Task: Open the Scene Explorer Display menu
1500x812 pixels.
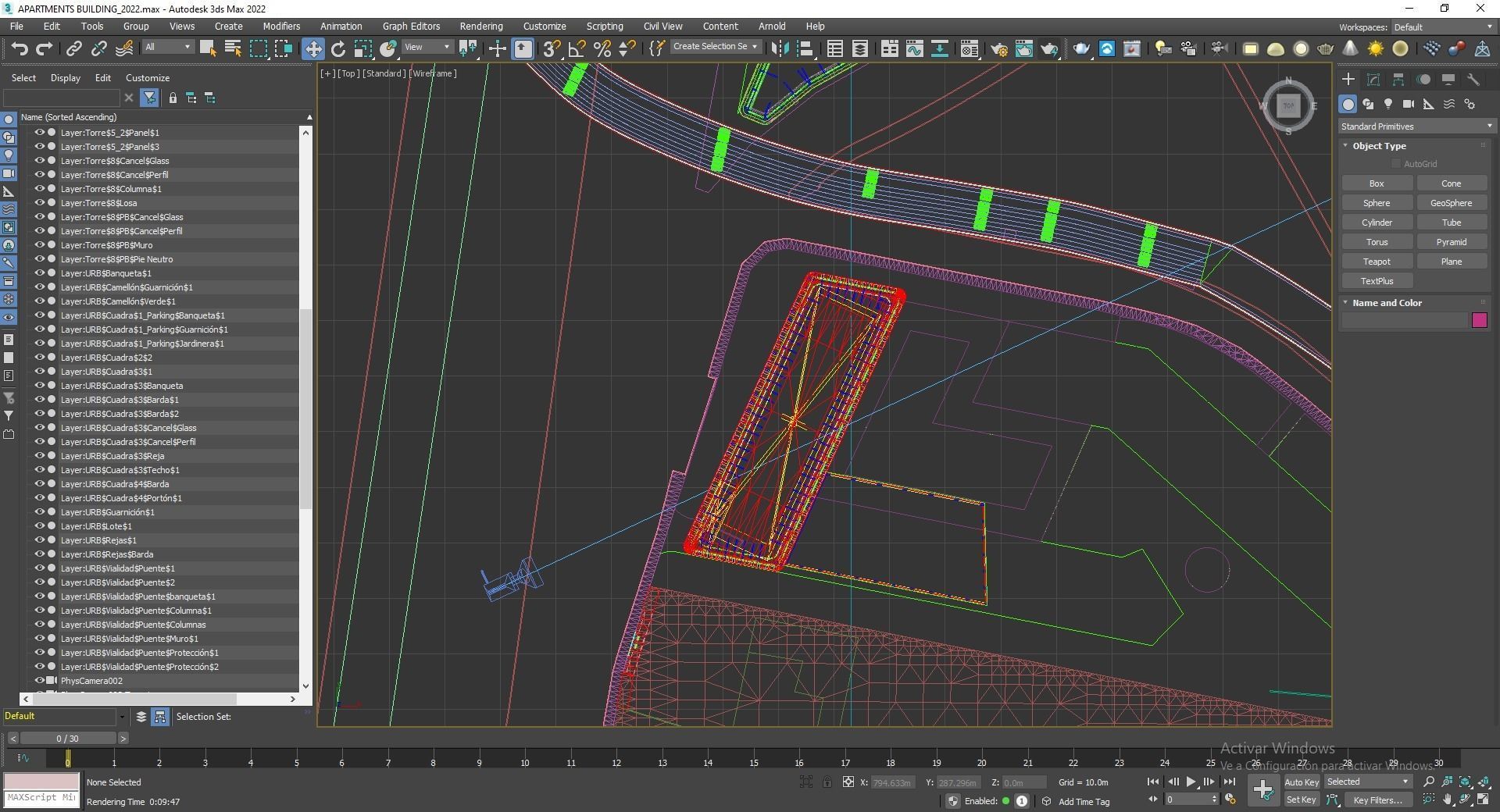Action: coord(66,78)
